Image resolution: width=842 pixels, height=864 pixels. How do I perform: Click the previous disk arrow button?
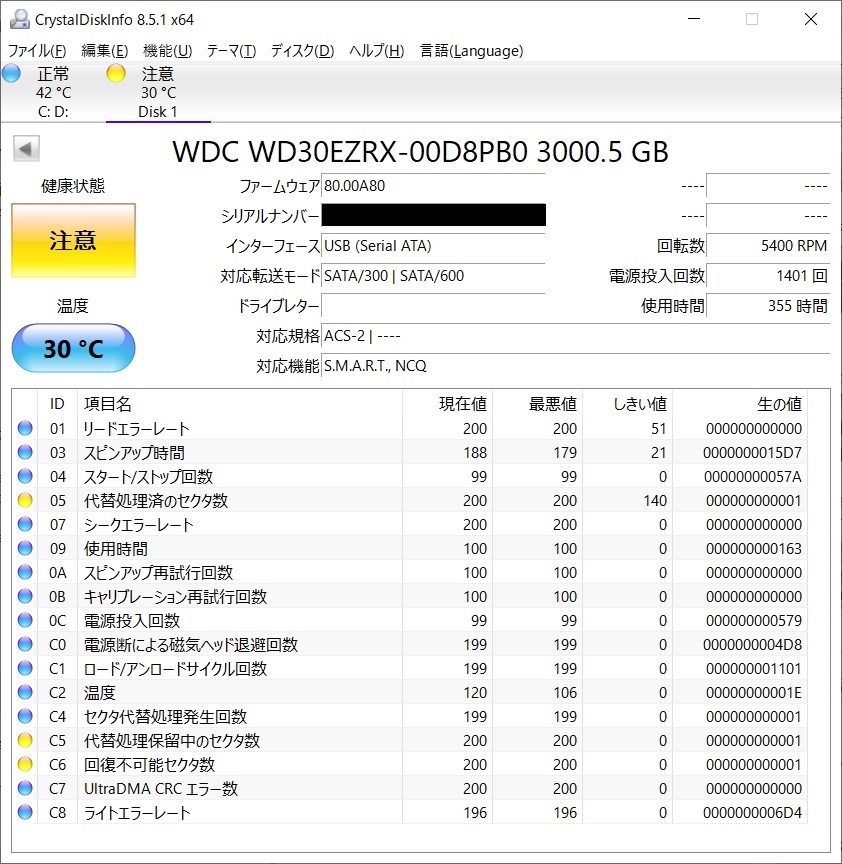(26, 149)
